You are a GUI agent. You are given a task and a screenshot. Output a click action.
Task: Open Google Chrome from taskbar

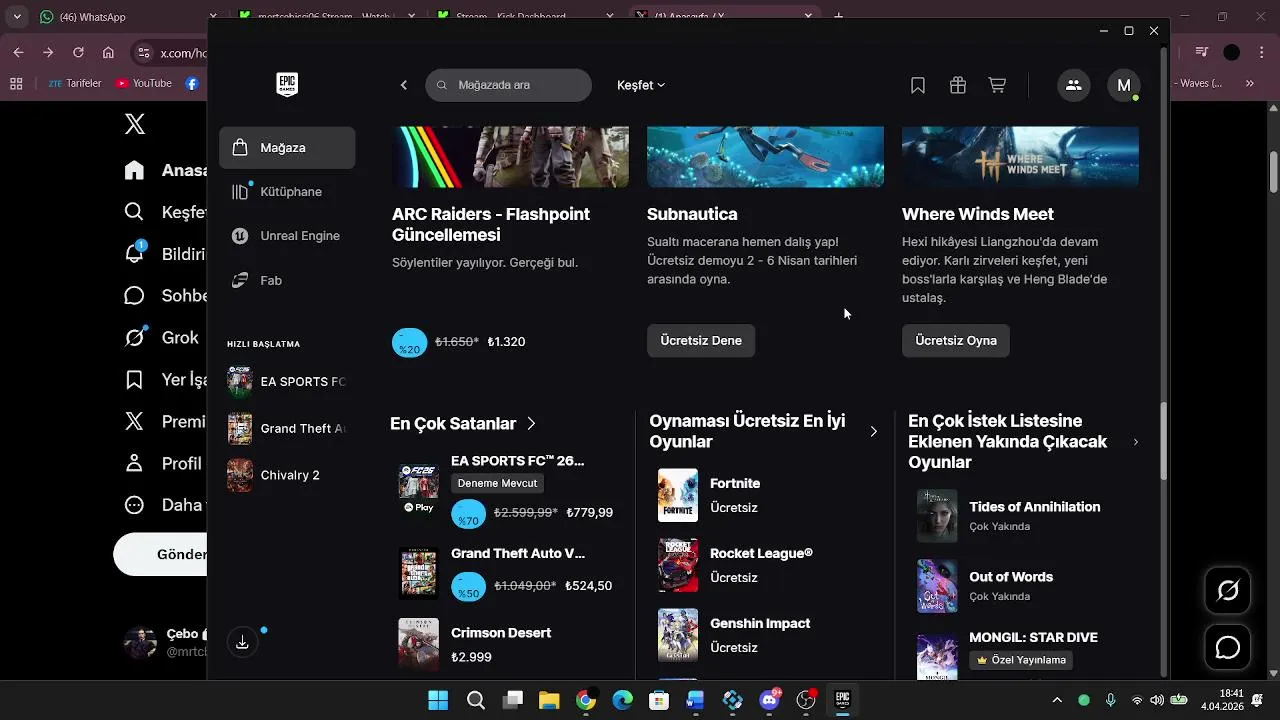[586, 700]
